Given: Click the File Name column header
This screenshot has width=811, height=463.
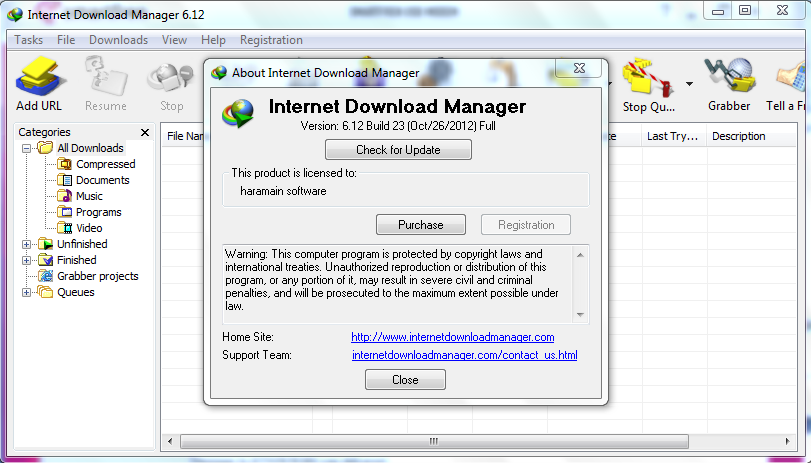Looking at the screenshot, I should coord(184,136).
